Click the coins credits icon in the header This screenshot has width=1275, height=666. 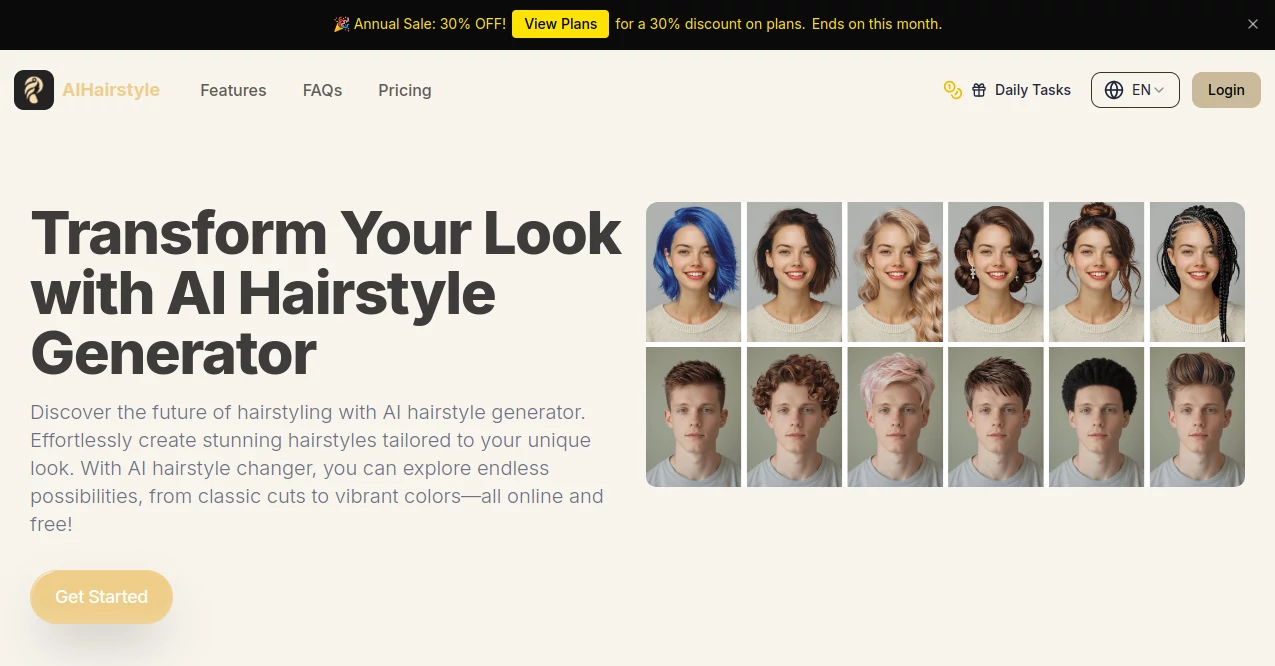[x=951, y=89]
